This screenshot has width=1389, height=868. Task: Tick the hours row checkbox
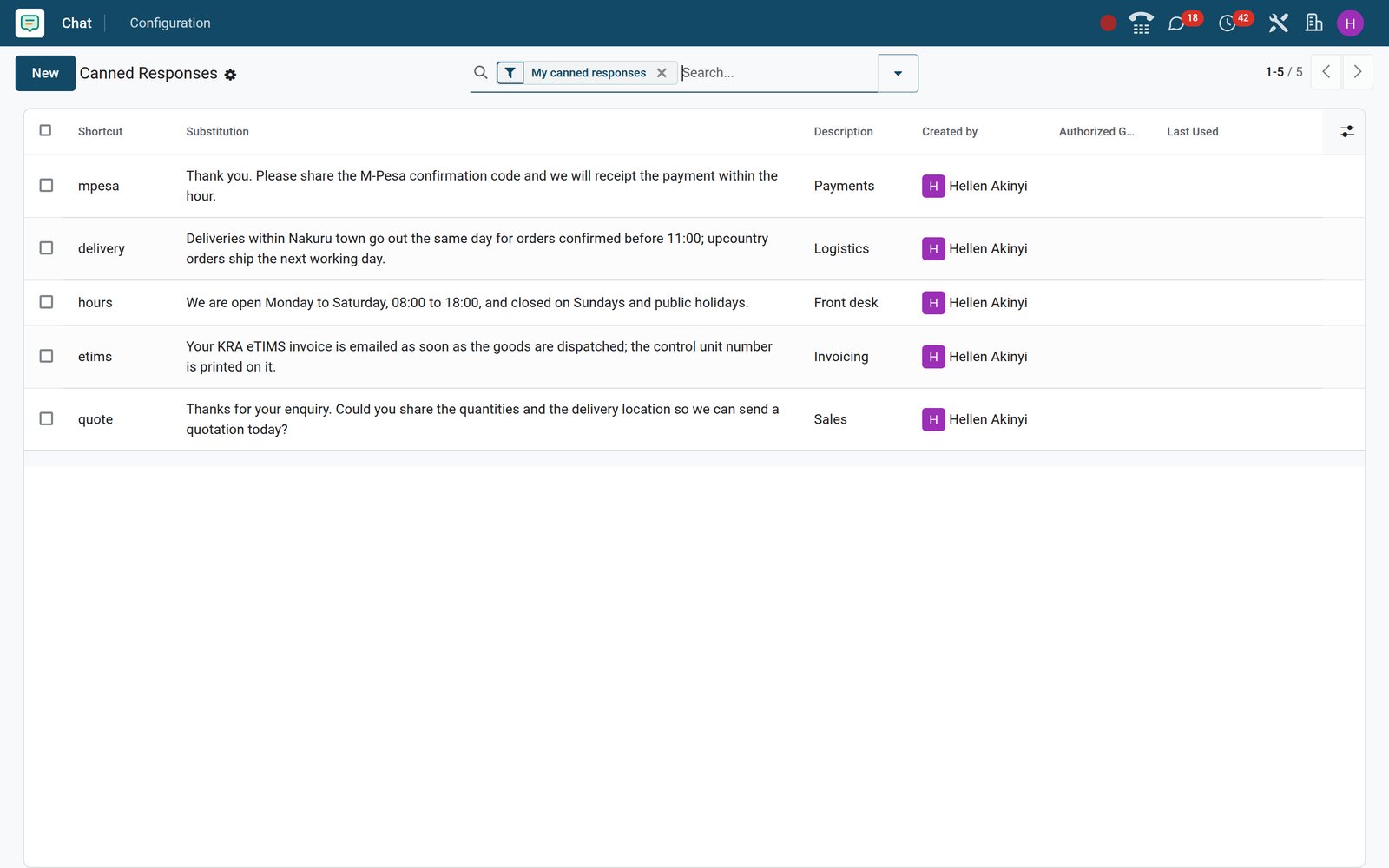[46, 302]
